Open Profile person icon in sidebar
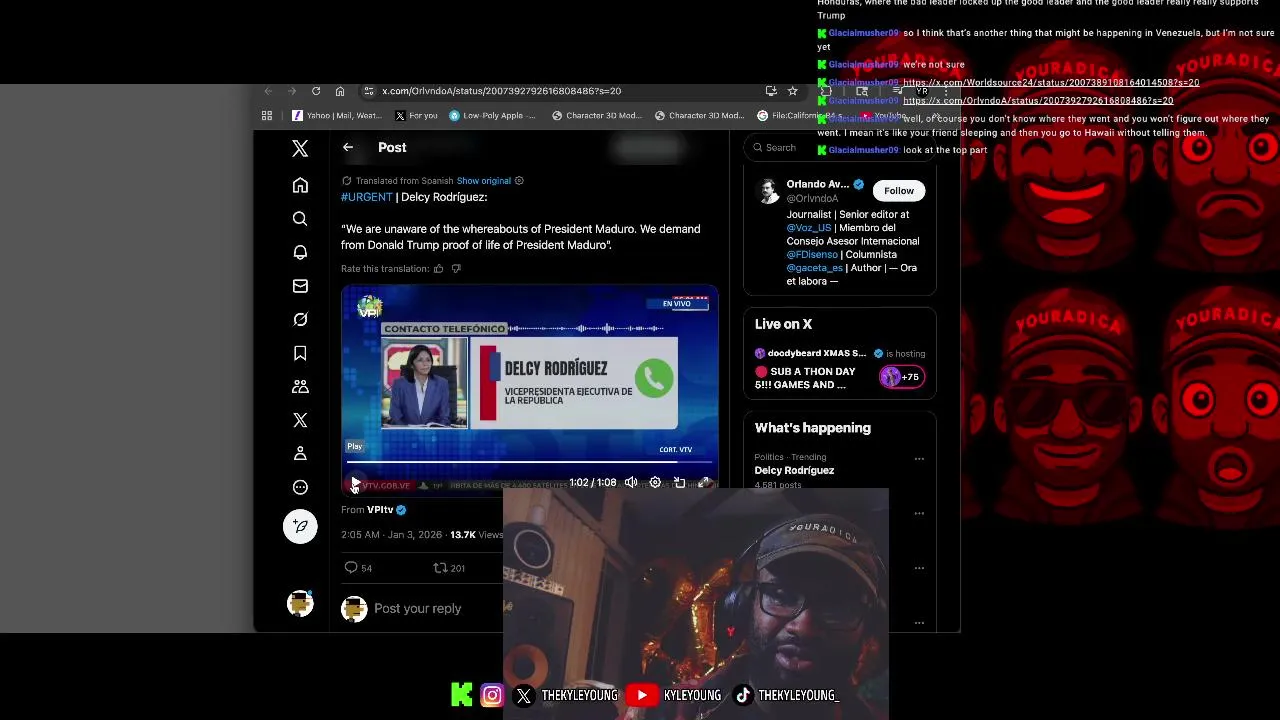 (x=300, y=453)
